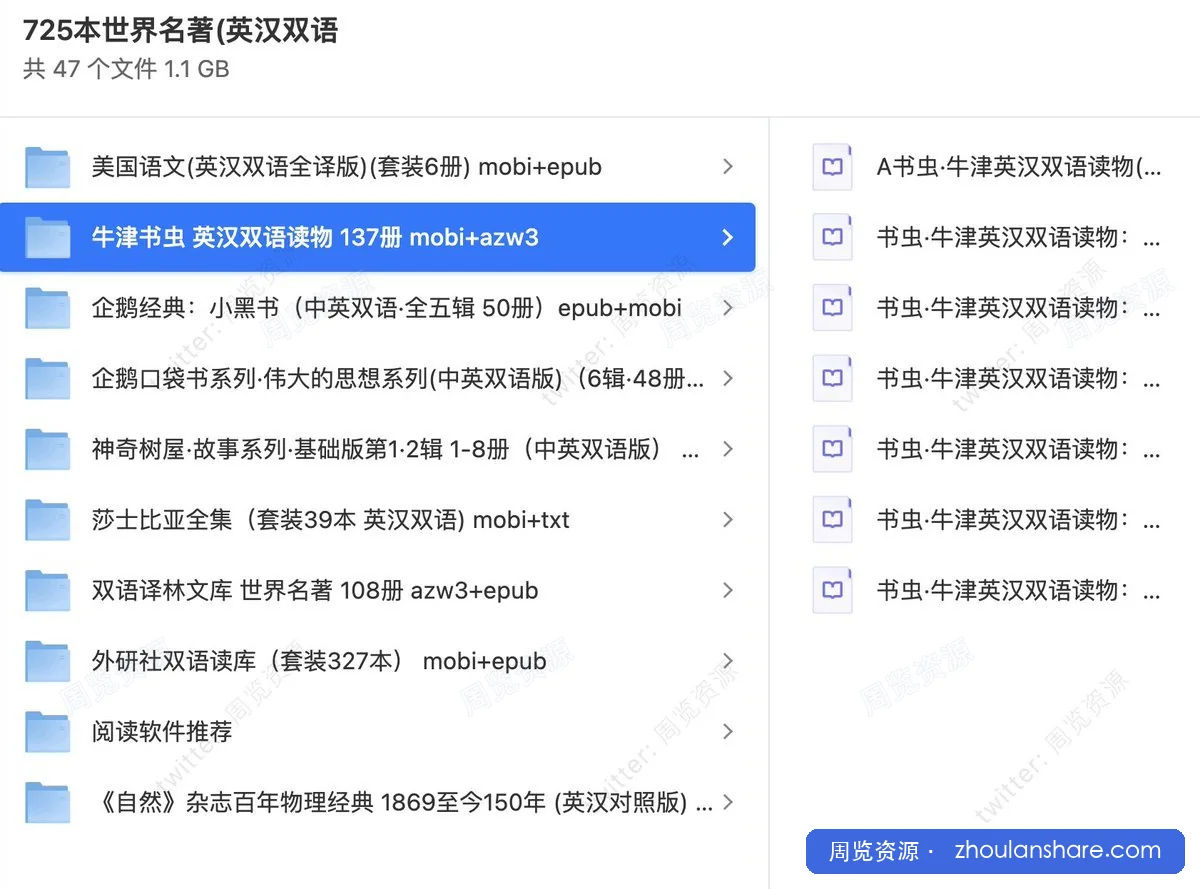Image resolution: width=1200 pixels, height=889 pixels.
Task: Expand chevron on 阅读软件推荐 row
Action: (x=728, y=732)
